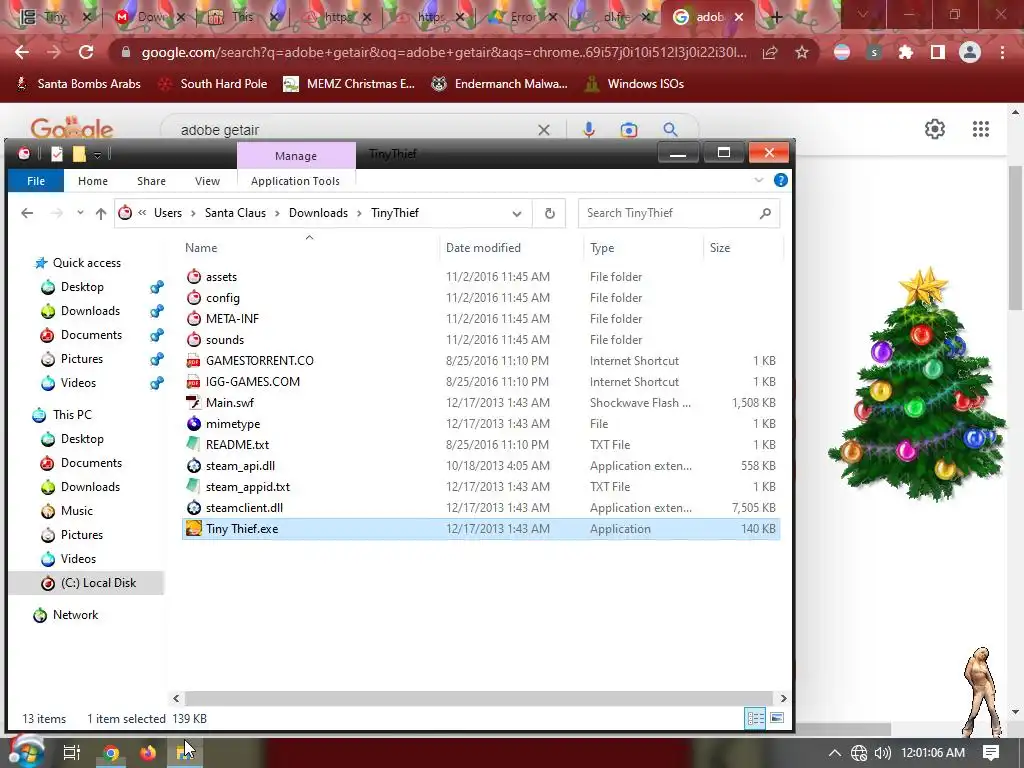Expand the Explorer ribbon chevron
This screenshot has height=768, width=1024.
coord(758,180)
